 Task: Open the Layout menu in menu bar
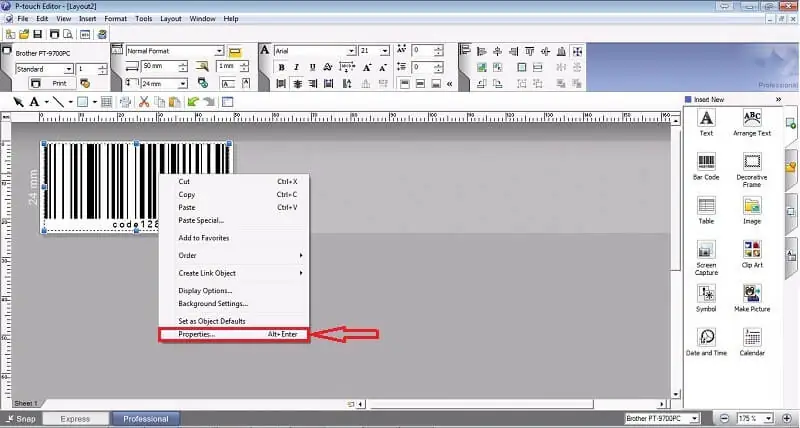click(171, 19)
